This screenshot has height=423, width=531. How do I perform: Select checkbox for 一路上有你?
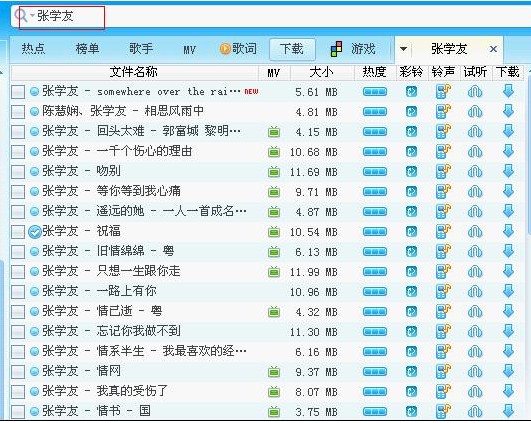pos(18,292)
